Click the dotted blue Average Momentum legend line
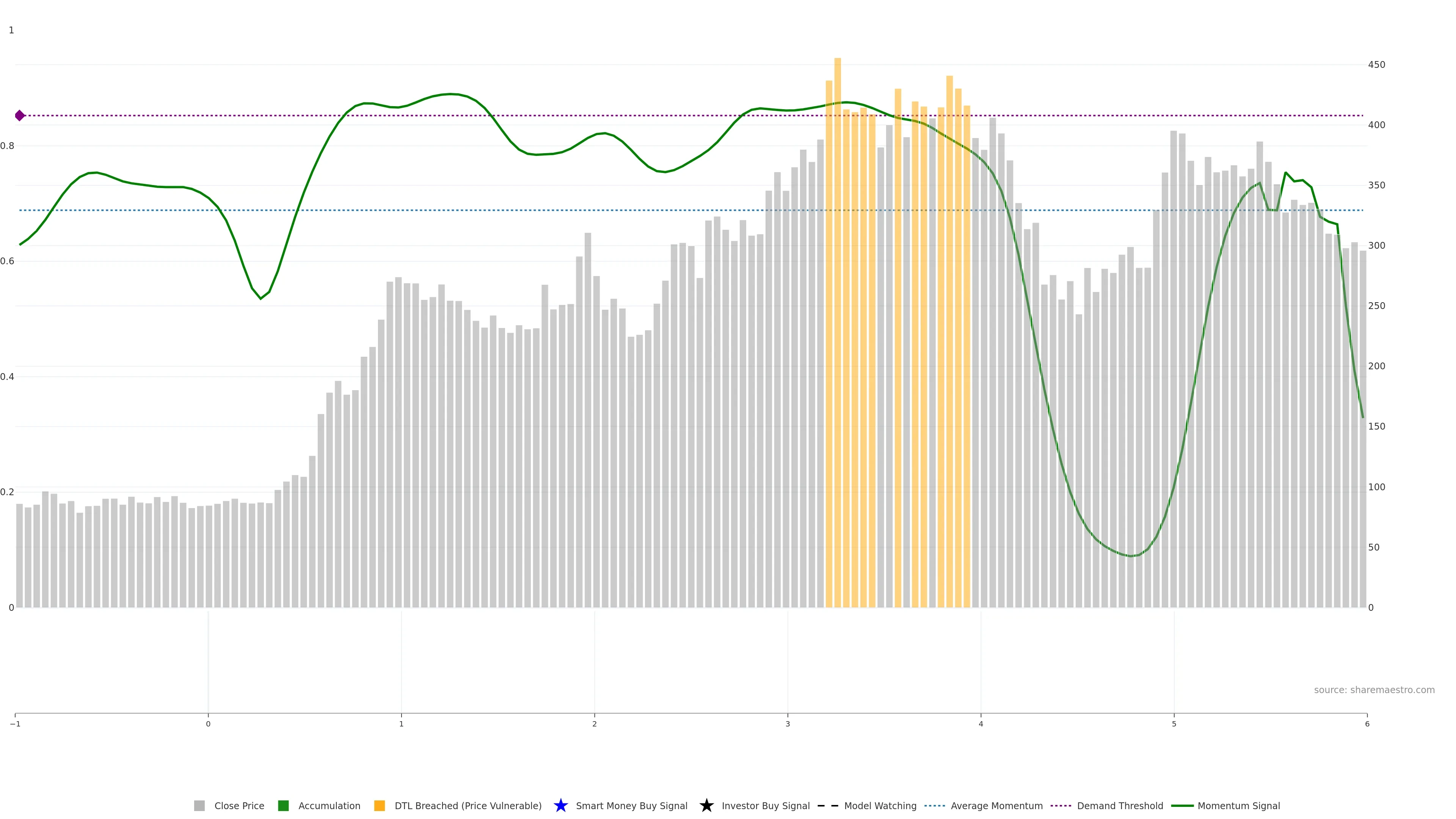The image size is (1456, 819). [934, 805]
